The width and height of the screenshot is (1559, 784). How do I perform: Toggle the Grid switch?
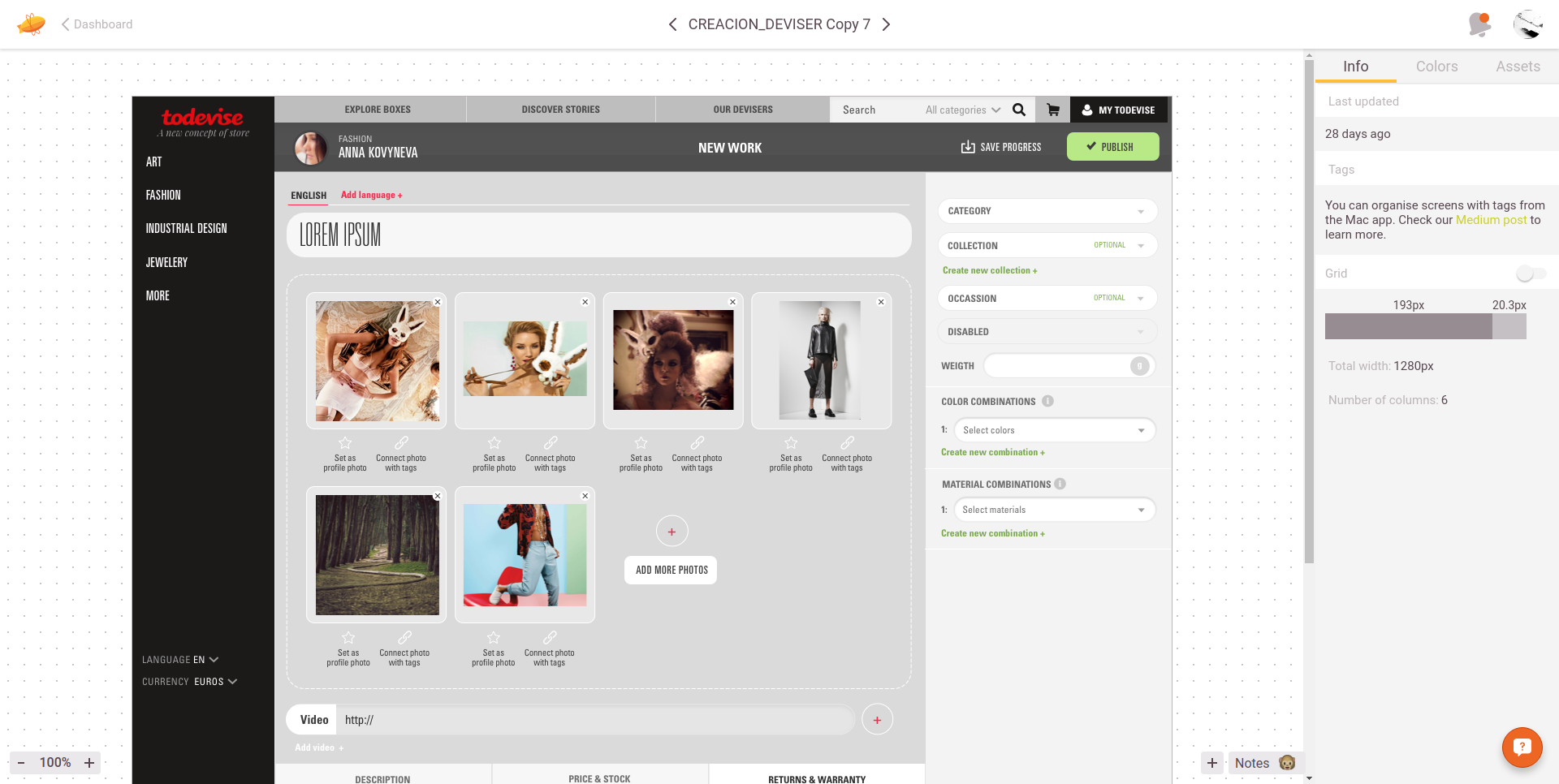[x=1531, y=274]
